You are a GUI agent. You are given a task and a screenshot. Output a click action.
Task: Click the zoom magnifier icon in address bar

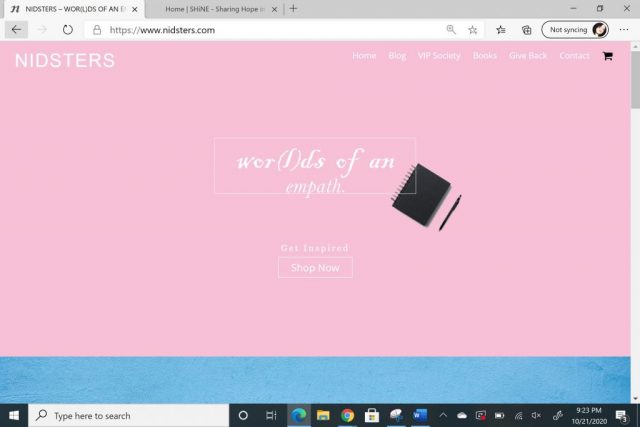point(451,30)
